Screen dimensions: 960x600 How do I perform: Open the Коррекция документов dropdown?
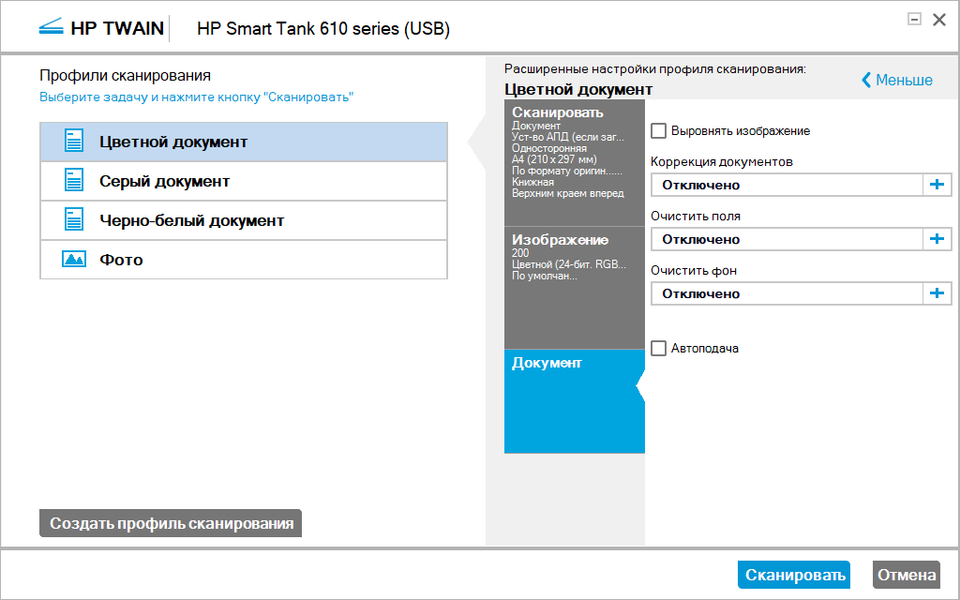[786, 185]
